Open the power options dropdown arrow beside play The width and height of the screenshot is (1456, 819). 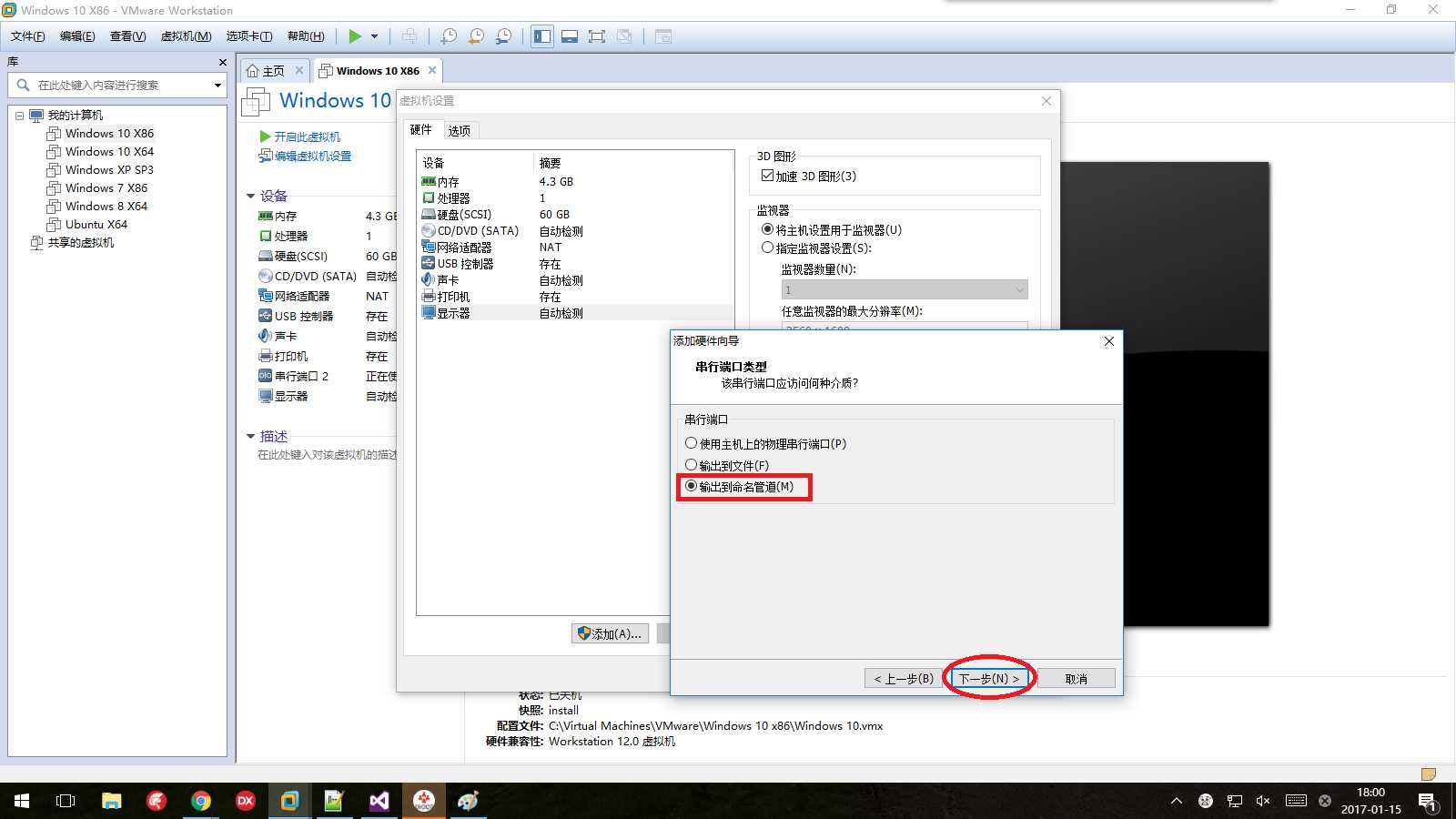click(x=374, y=36)
